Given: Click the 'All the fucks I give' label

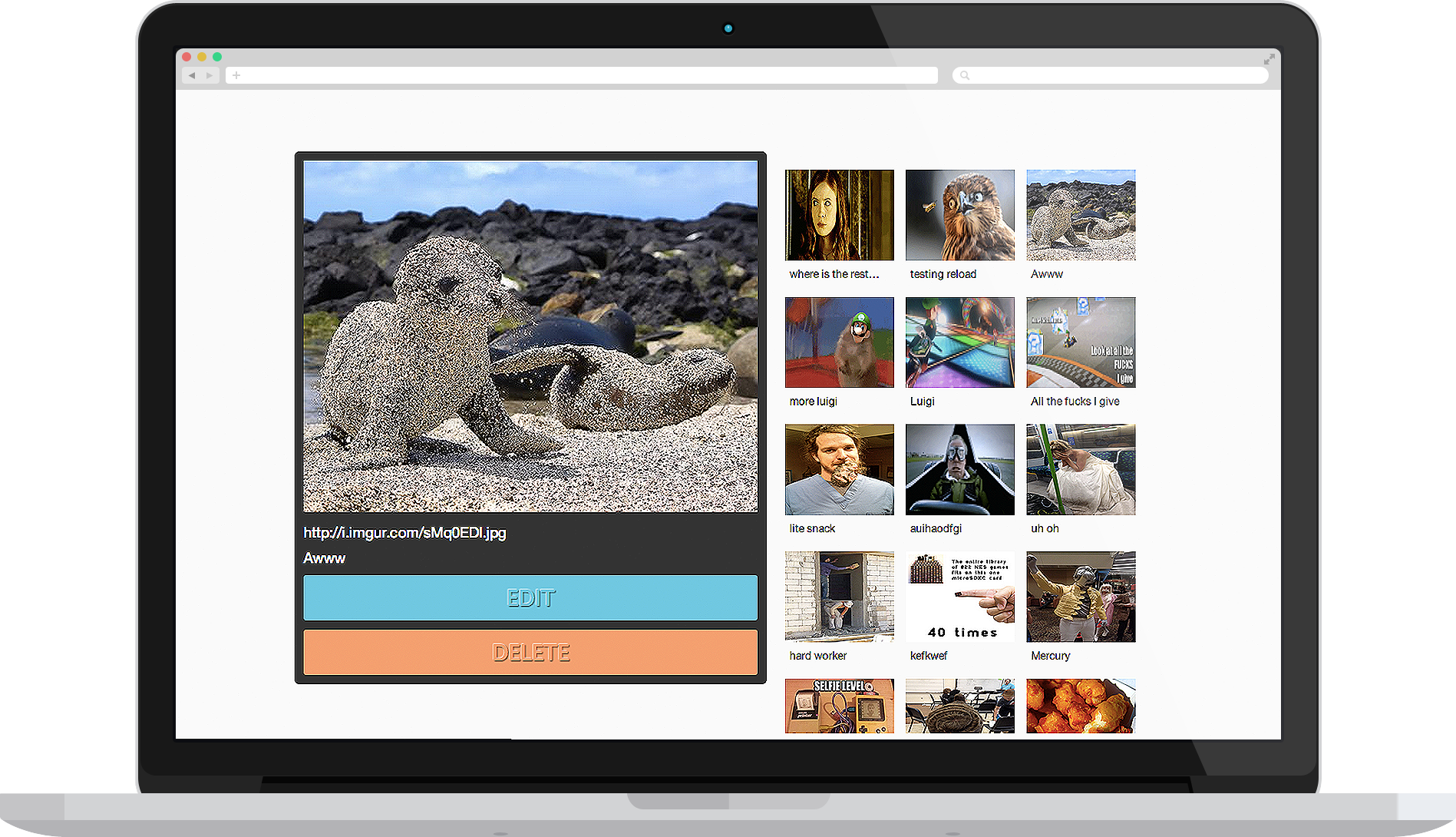Looking at the screenshot, I should 1075,402.
